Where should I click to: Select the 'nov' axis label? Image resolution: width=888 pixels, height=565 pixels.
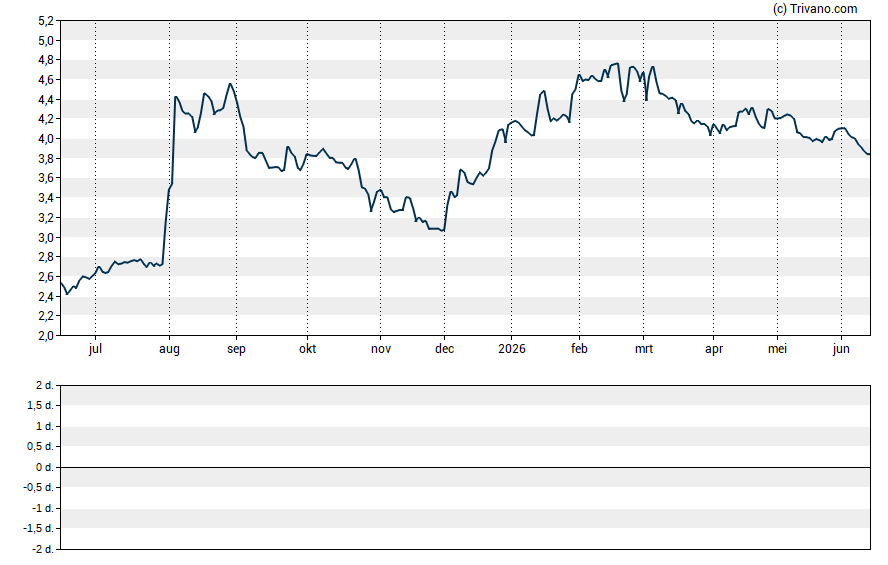point(381,349)
